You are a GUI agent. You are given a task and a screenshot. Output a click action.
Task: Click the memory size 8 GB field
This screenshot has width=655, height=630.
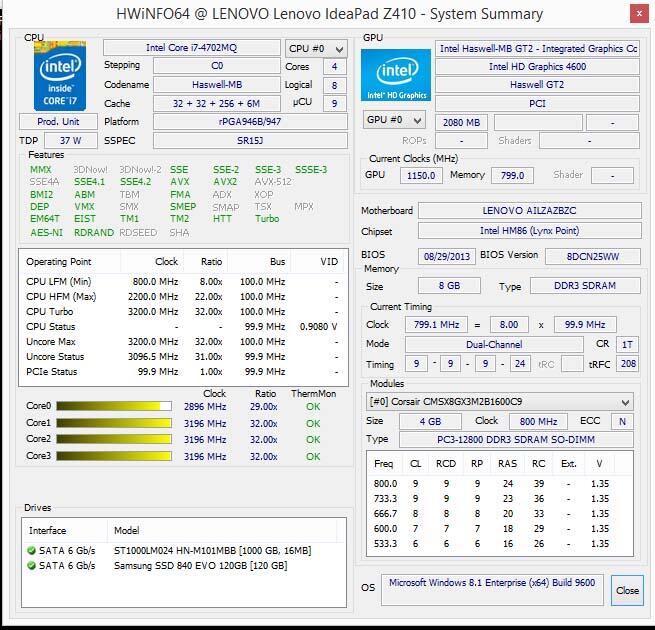pyautogui.click(x=449, y=286)
